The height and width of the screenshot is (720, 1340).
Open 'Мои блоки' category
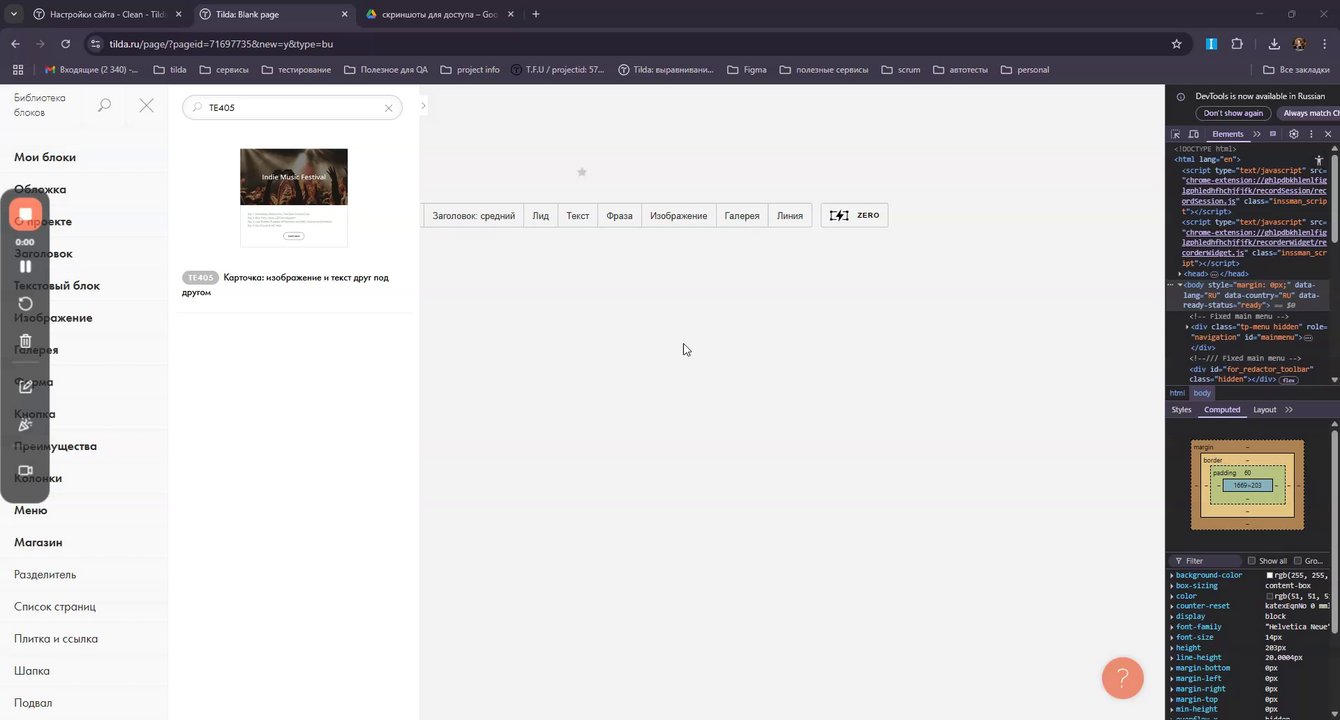45,157
